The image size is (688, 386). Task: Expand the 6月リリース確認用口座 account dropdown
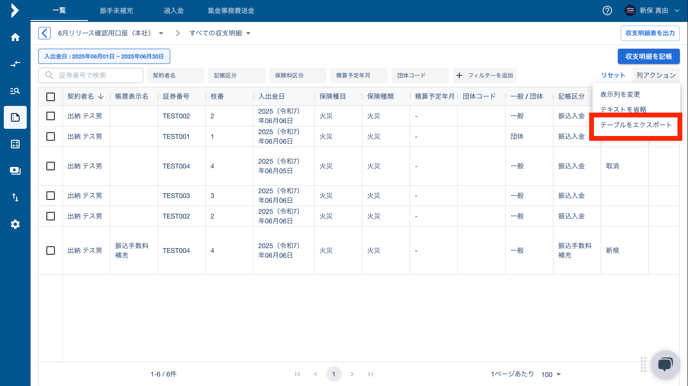(161, 33)
